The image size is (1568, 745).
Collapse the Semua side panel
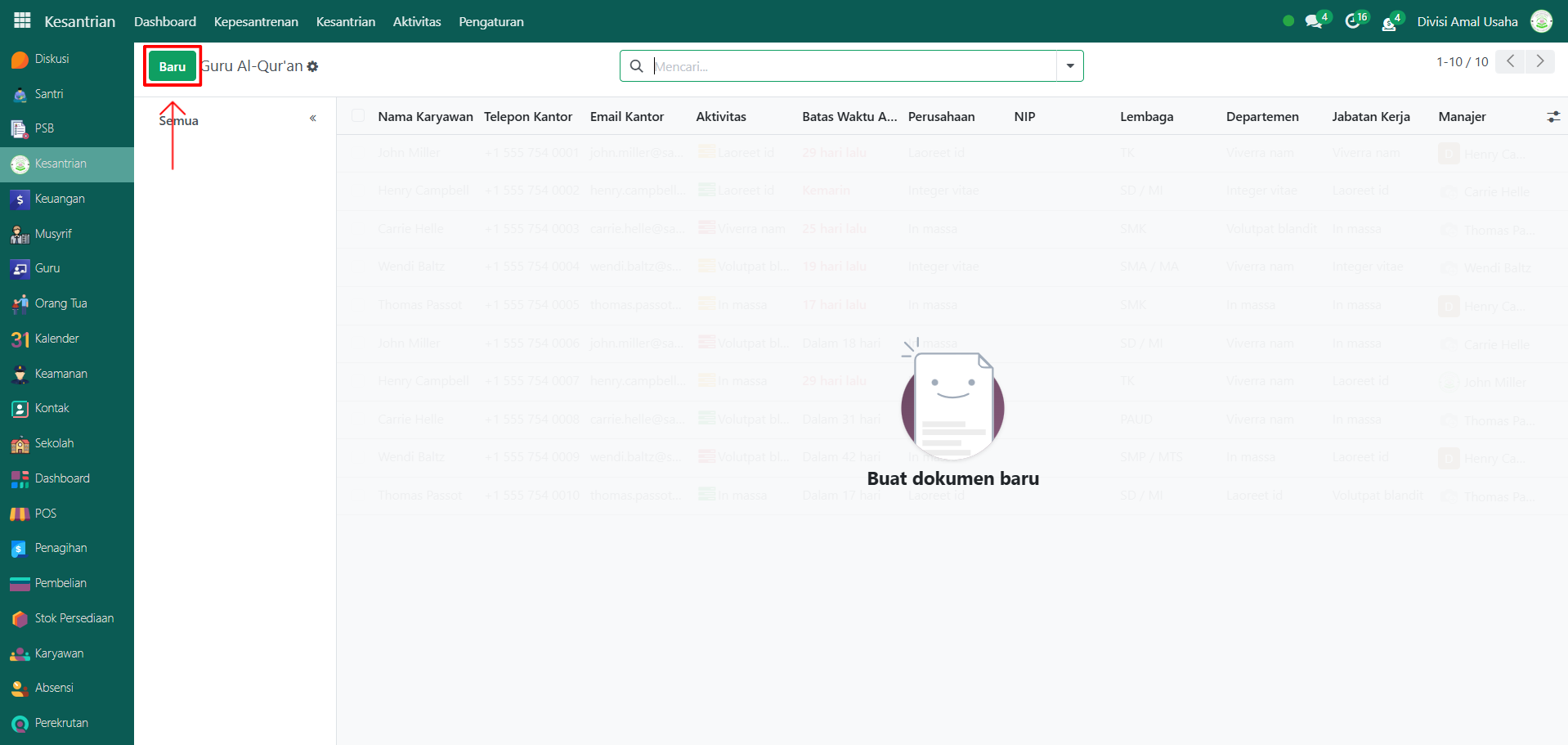coord(312,119)
